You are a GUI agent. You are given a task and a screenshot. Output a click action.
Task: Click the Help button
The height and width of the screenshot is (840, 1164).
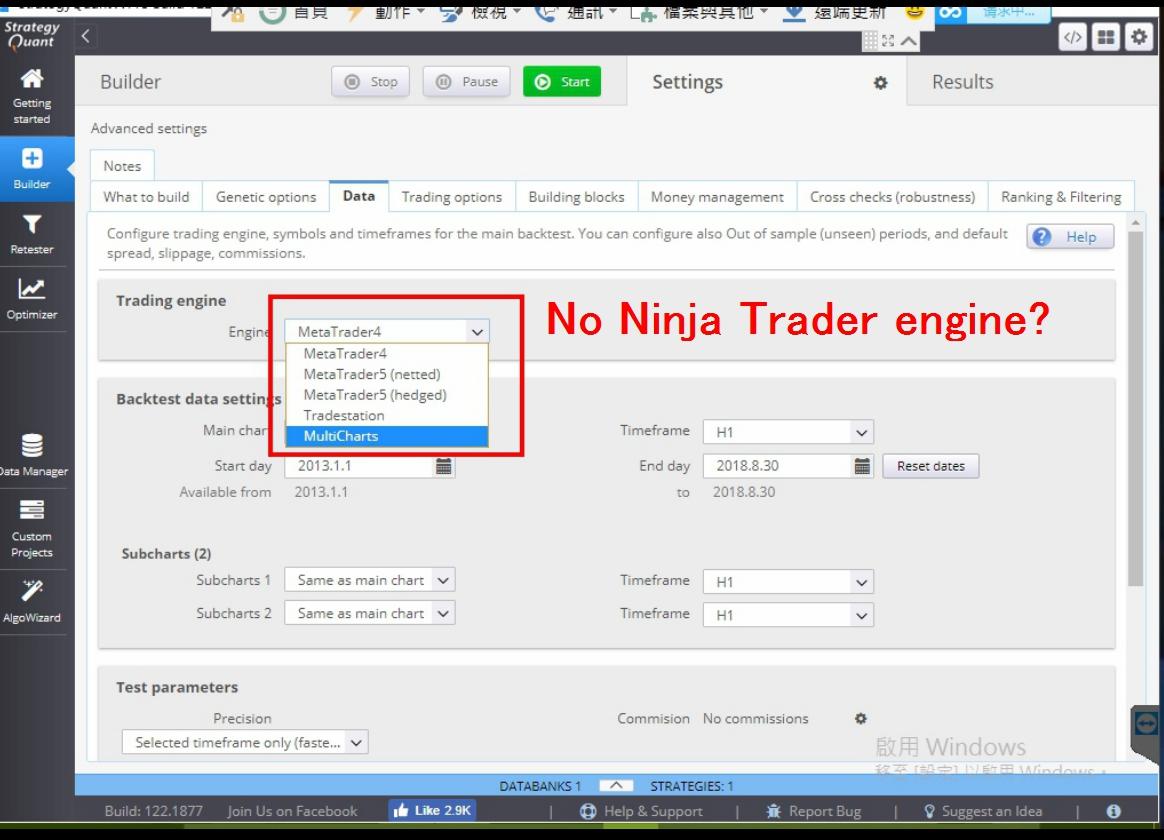[x=1070, y=237]
